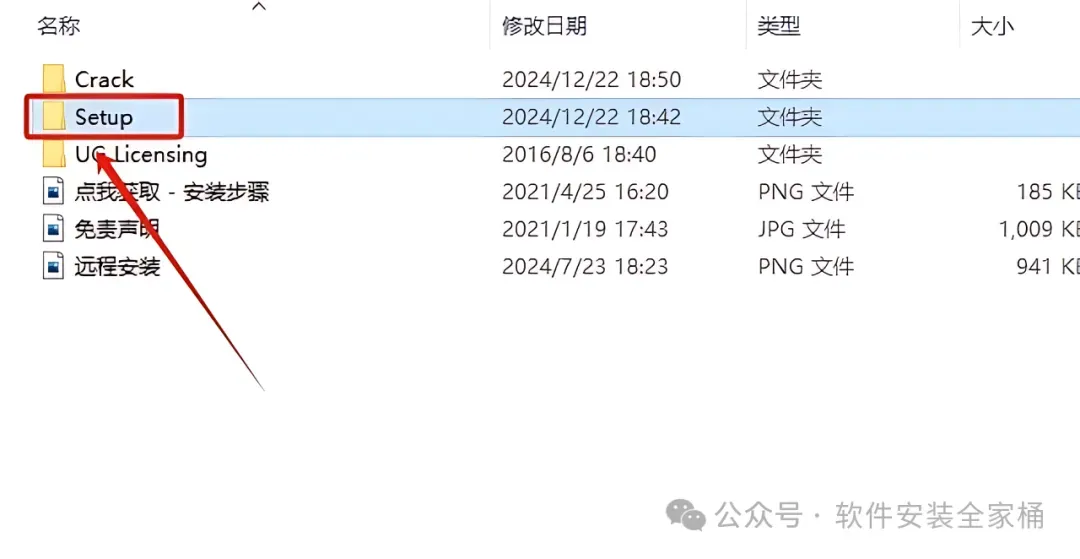
Task: Click the 185 KB size cell
Action: [x=1048, y=191]
